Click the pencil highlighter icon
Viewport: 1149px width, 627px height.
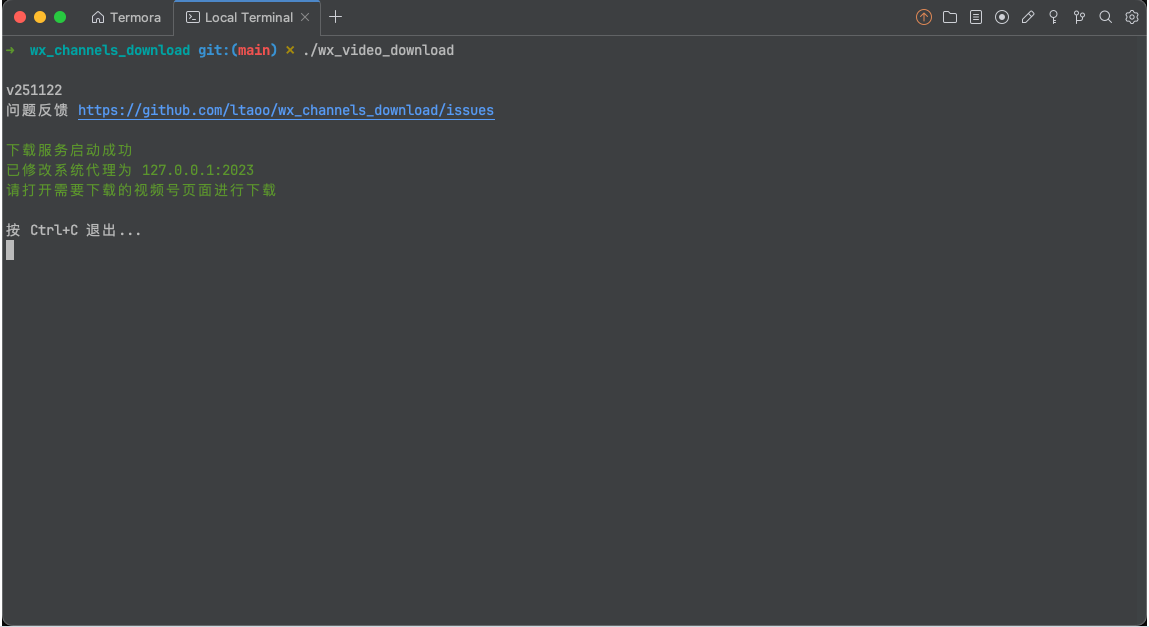[x=1027, y=17]
